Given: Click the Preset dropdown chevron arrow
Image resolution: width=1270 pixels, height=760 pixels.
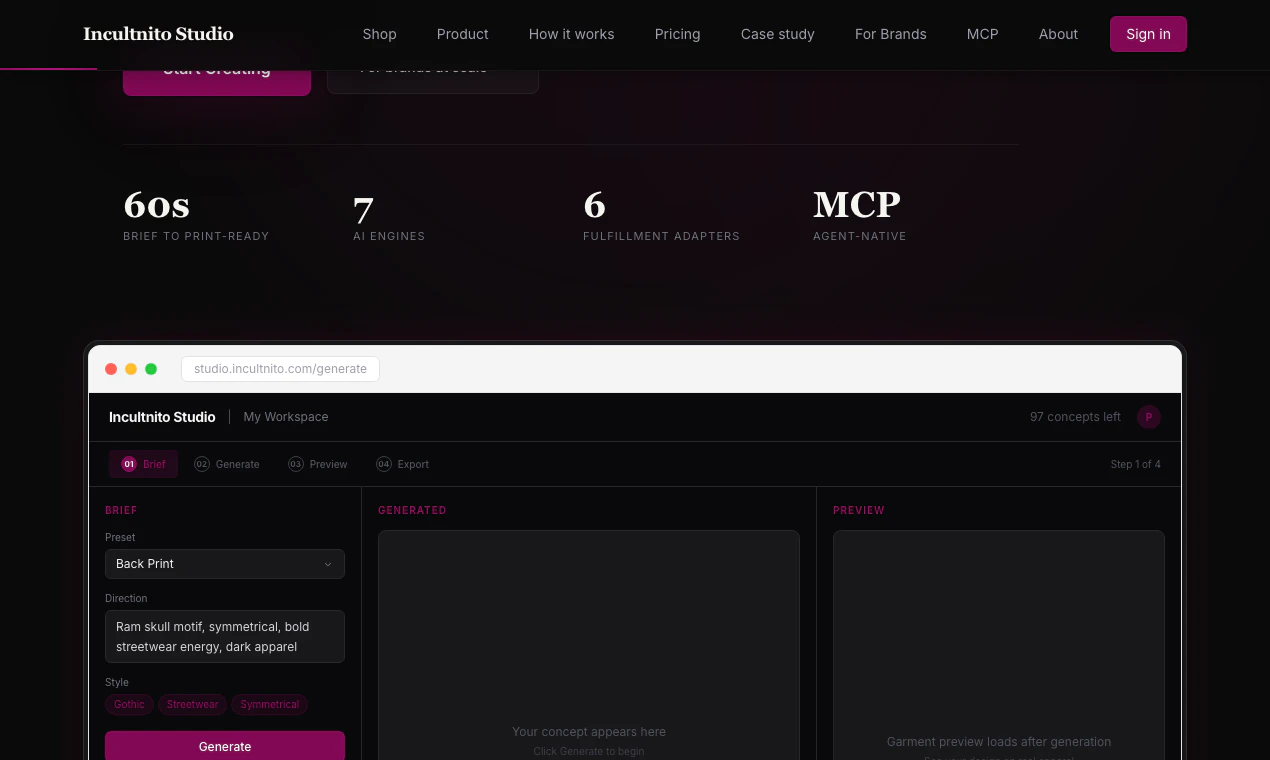Looking at the screenshot, I should click(x=328, y=564).
